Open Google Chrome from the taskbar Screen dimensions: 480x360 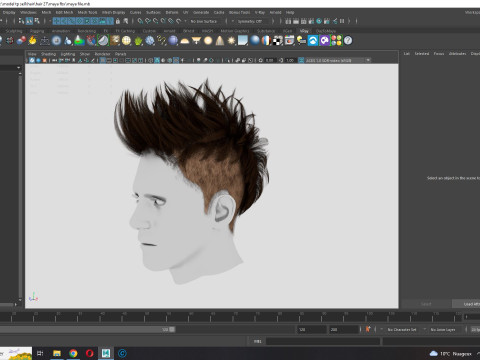point(73,353)
